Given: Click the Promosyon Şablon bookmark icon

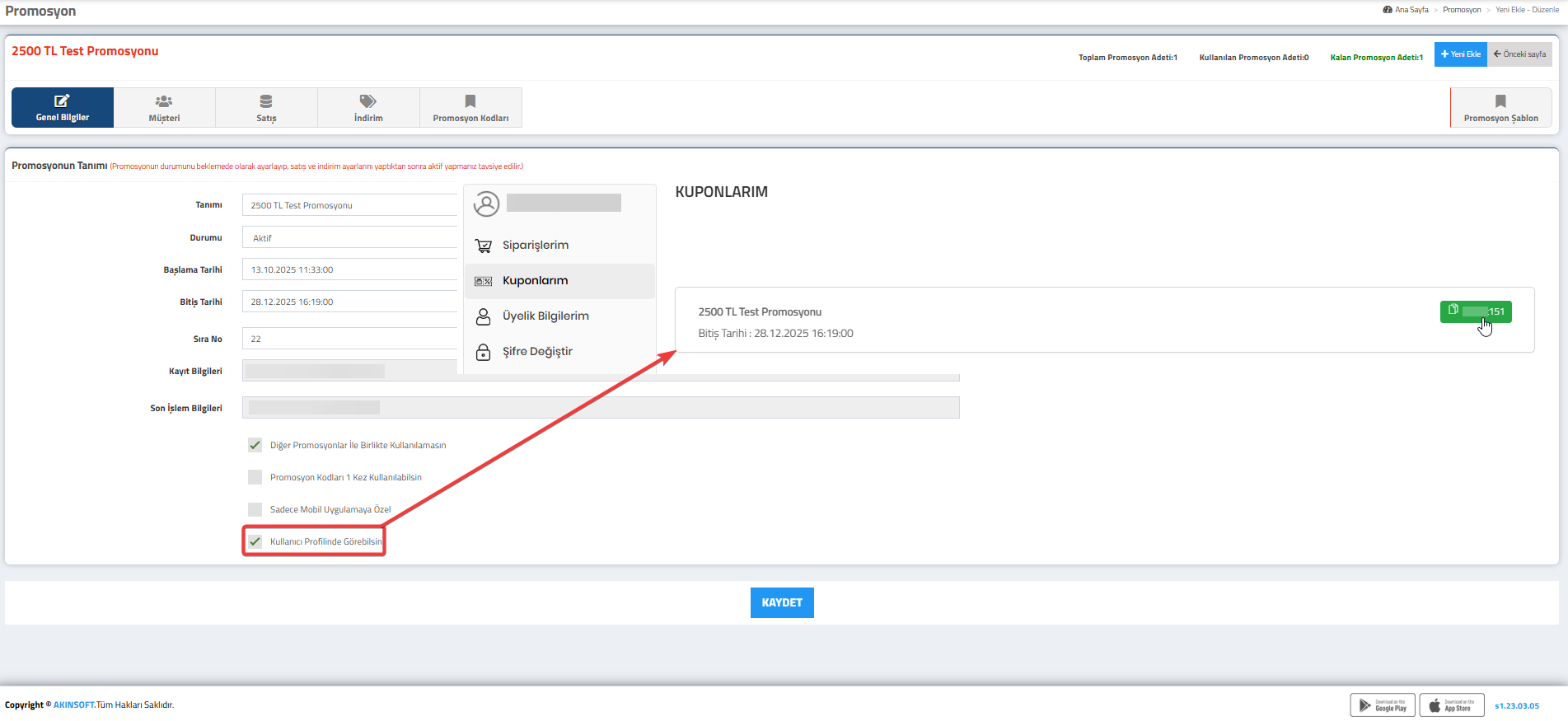Looking at the screenshot, I should (x=1500, y=101).
